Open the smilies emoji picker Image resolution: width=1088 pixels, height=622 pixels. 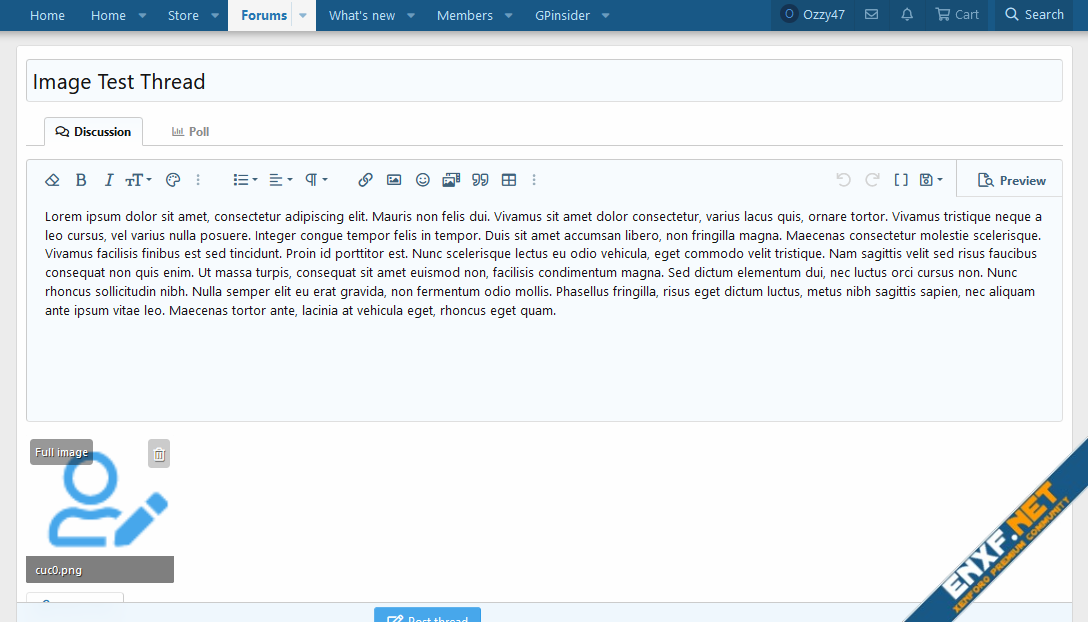point(423,180)
